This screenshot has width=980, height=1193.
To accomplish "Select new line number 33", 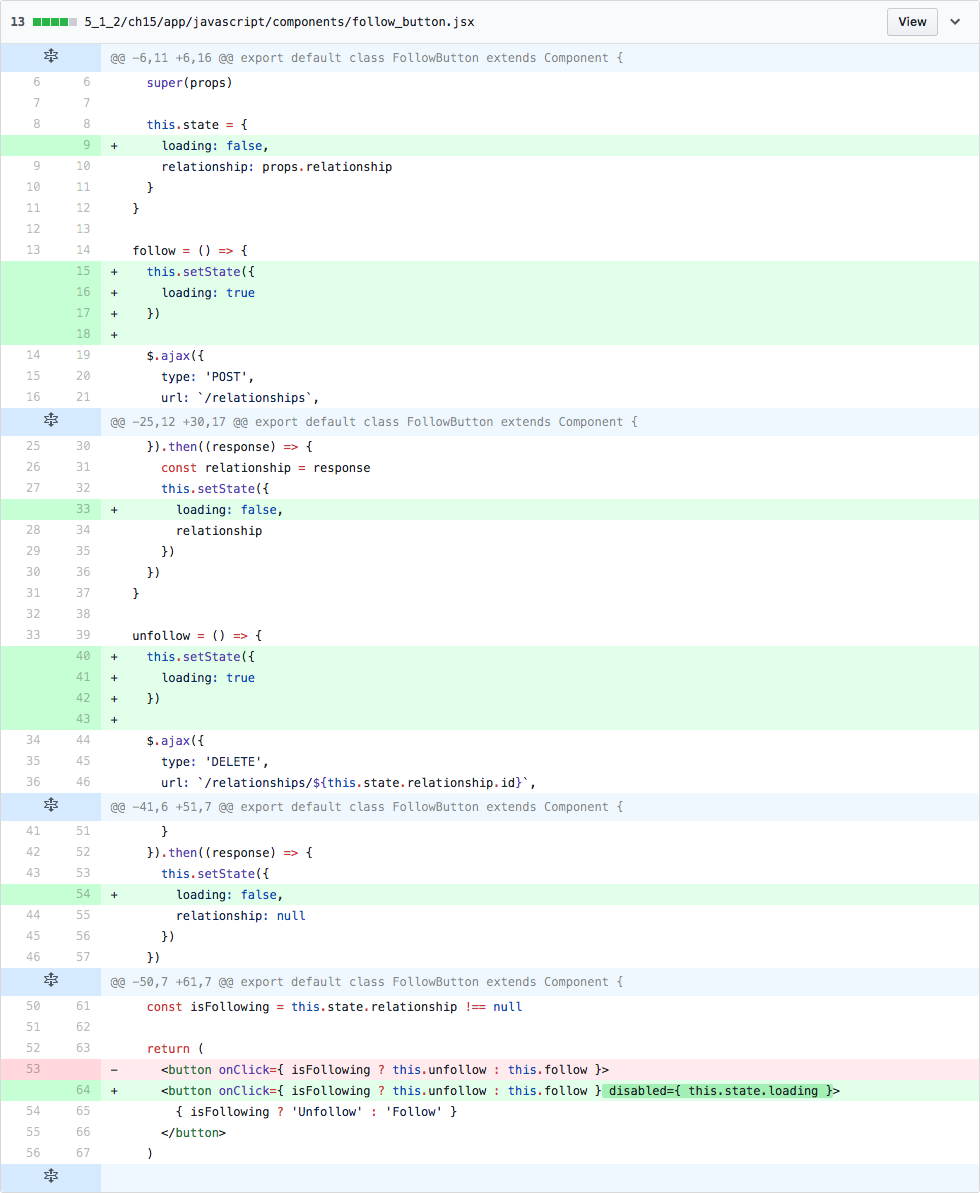I will coord(83,509).
